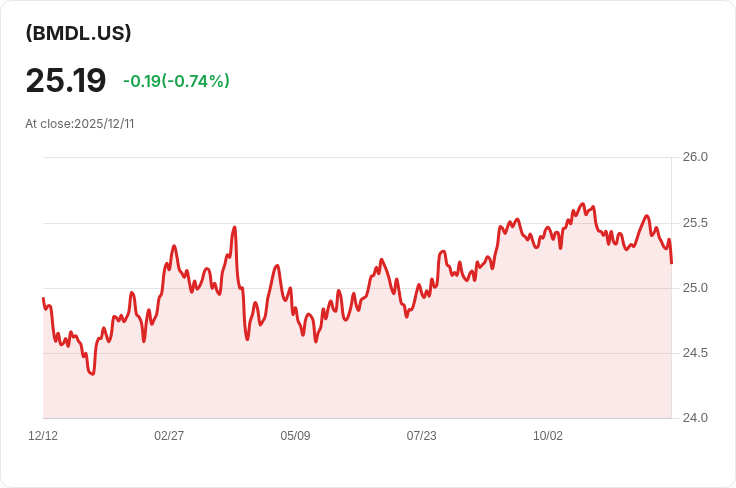The width and height of the screenshot is (736, 488).
Task: Select the 02/27 date on the x-axis
Action: [x=169, y=436]
